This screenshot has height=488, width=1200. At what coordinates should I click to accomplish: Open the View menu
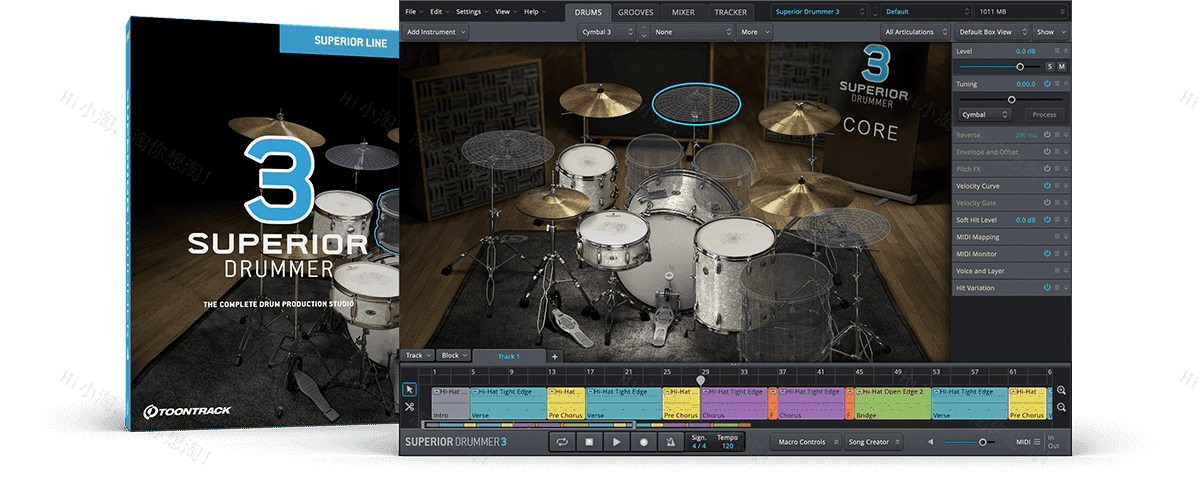(x=506, y=12)
